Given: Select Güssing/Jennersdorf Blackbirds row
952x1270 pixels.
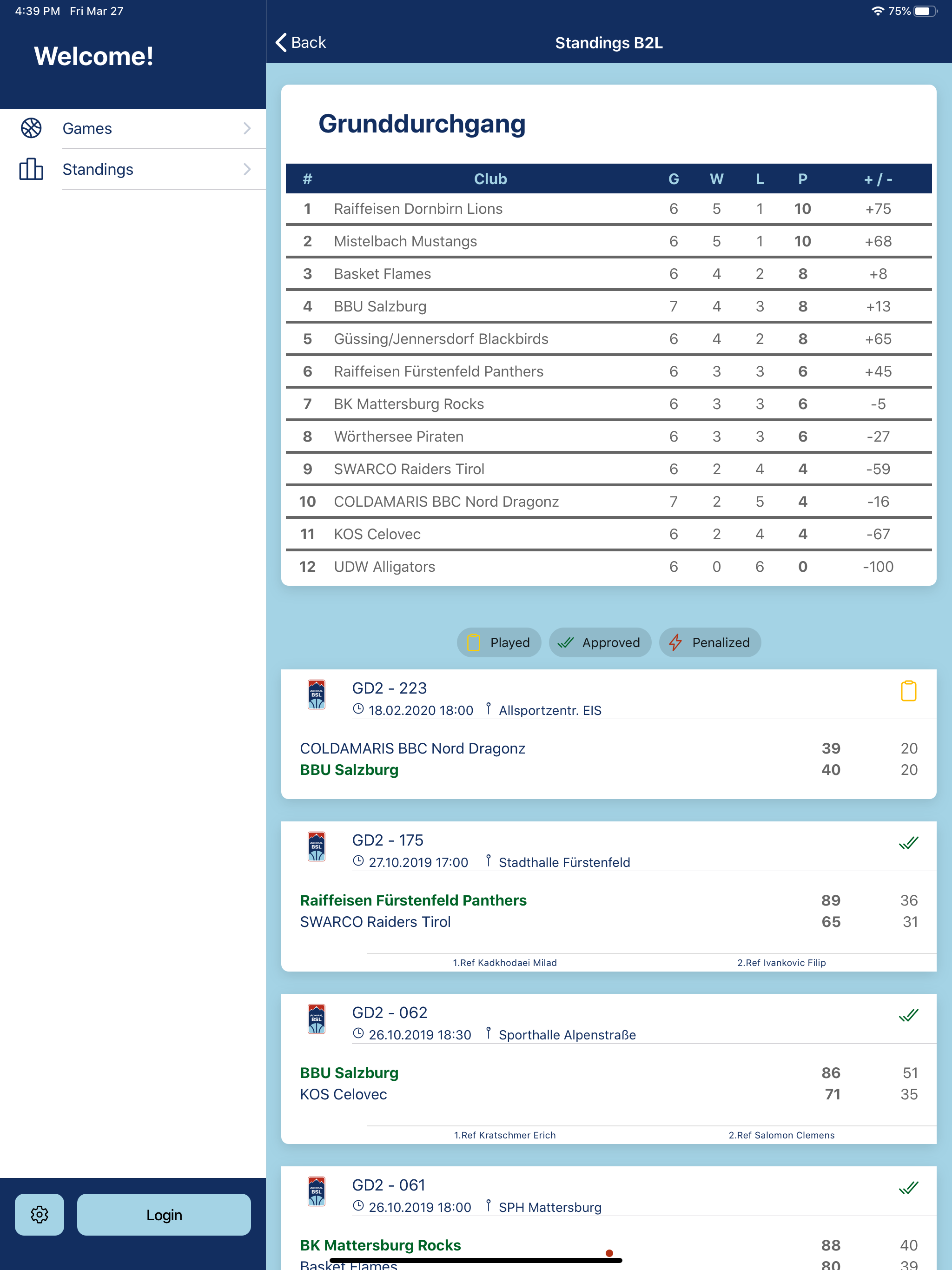Looking at the screenshot, I should [x=608, y=339].
